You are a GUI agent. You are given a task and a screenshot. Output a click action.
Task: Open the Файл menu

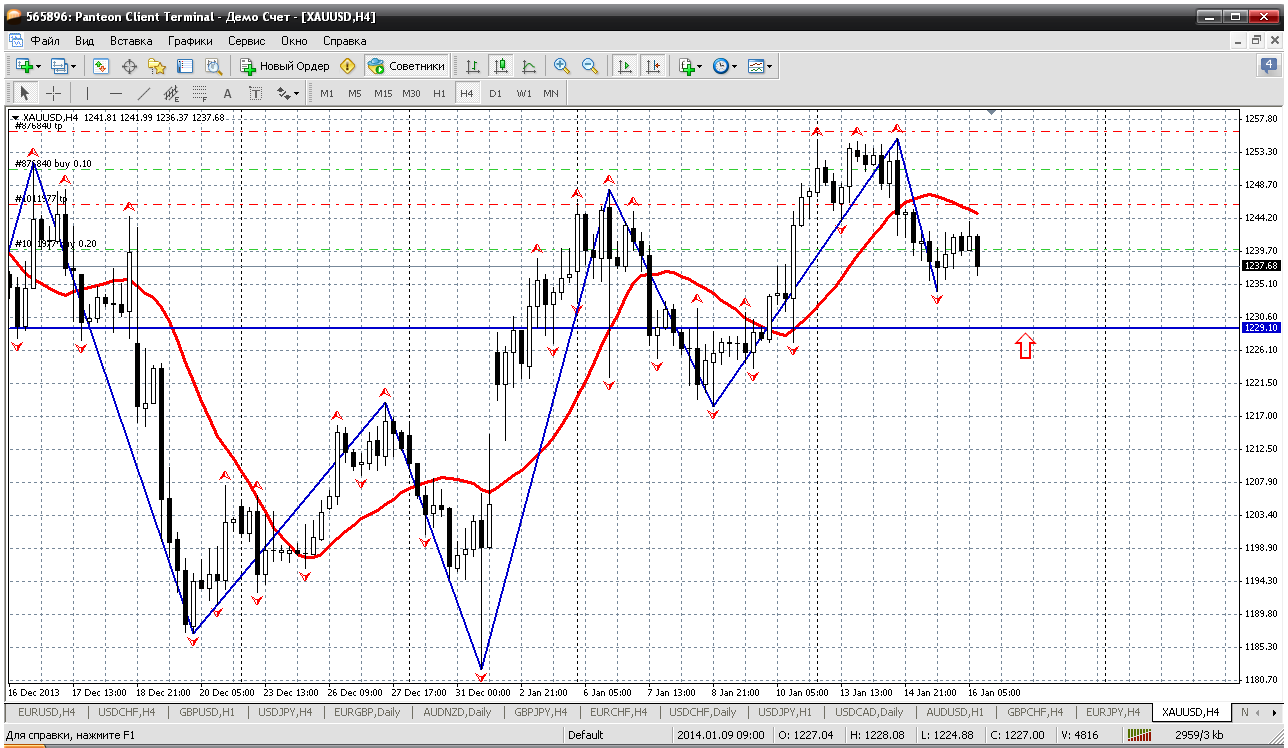(x=45, y=41)
